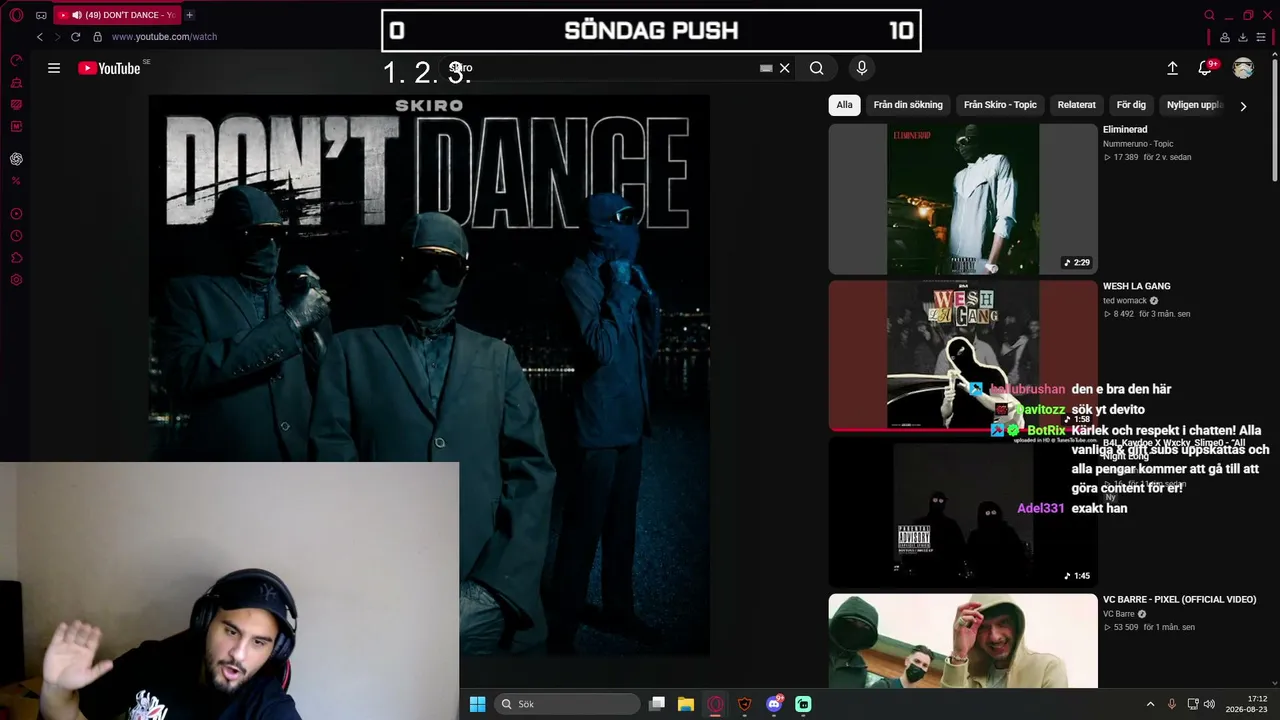Open YouTube notifications bell
1280x720 pixels.
point(1205,68)
